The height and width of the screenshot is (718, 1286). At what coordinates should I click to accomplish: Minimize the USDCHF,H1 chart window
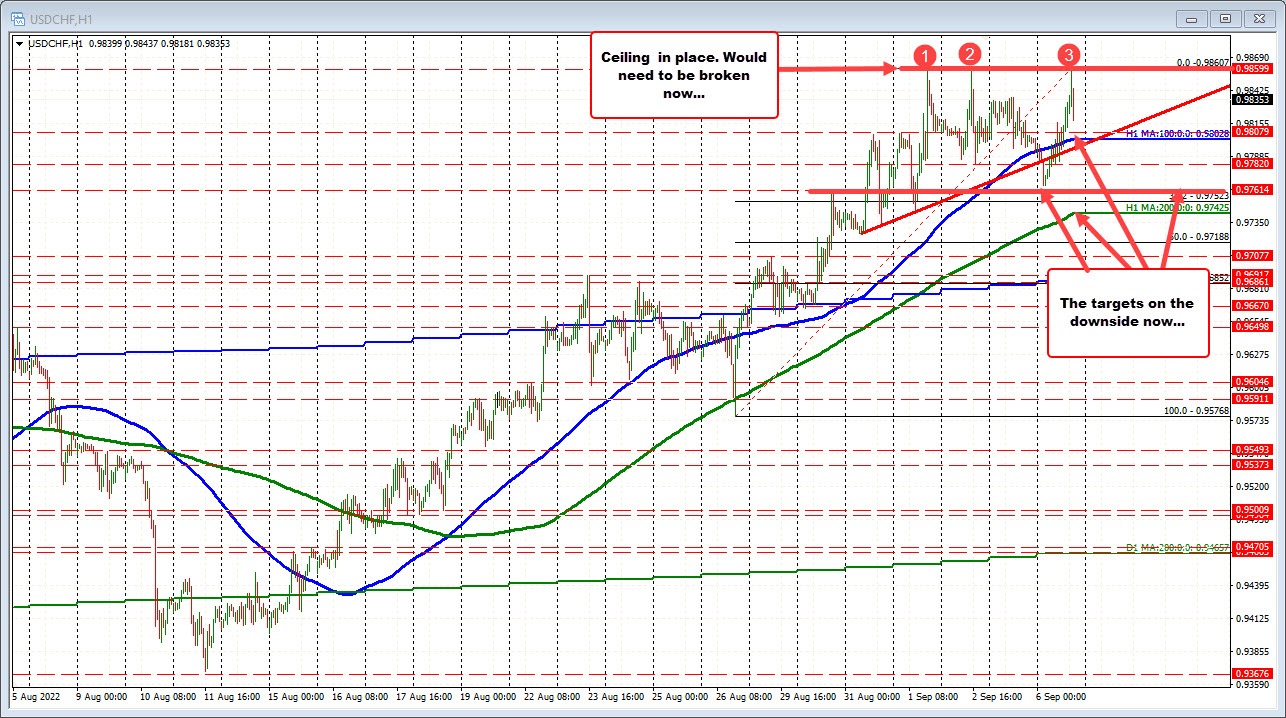(x=1190, y=18)
